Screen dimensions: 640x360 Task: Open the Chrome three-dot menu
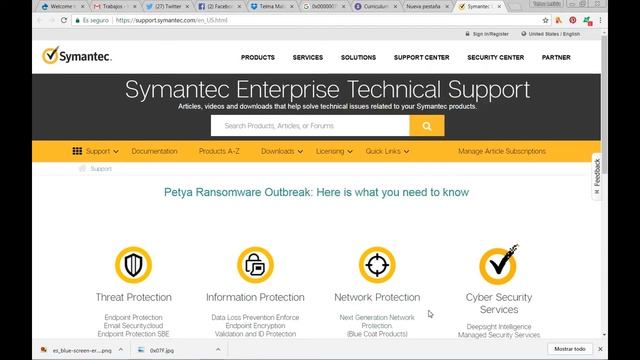coord(600,20)
